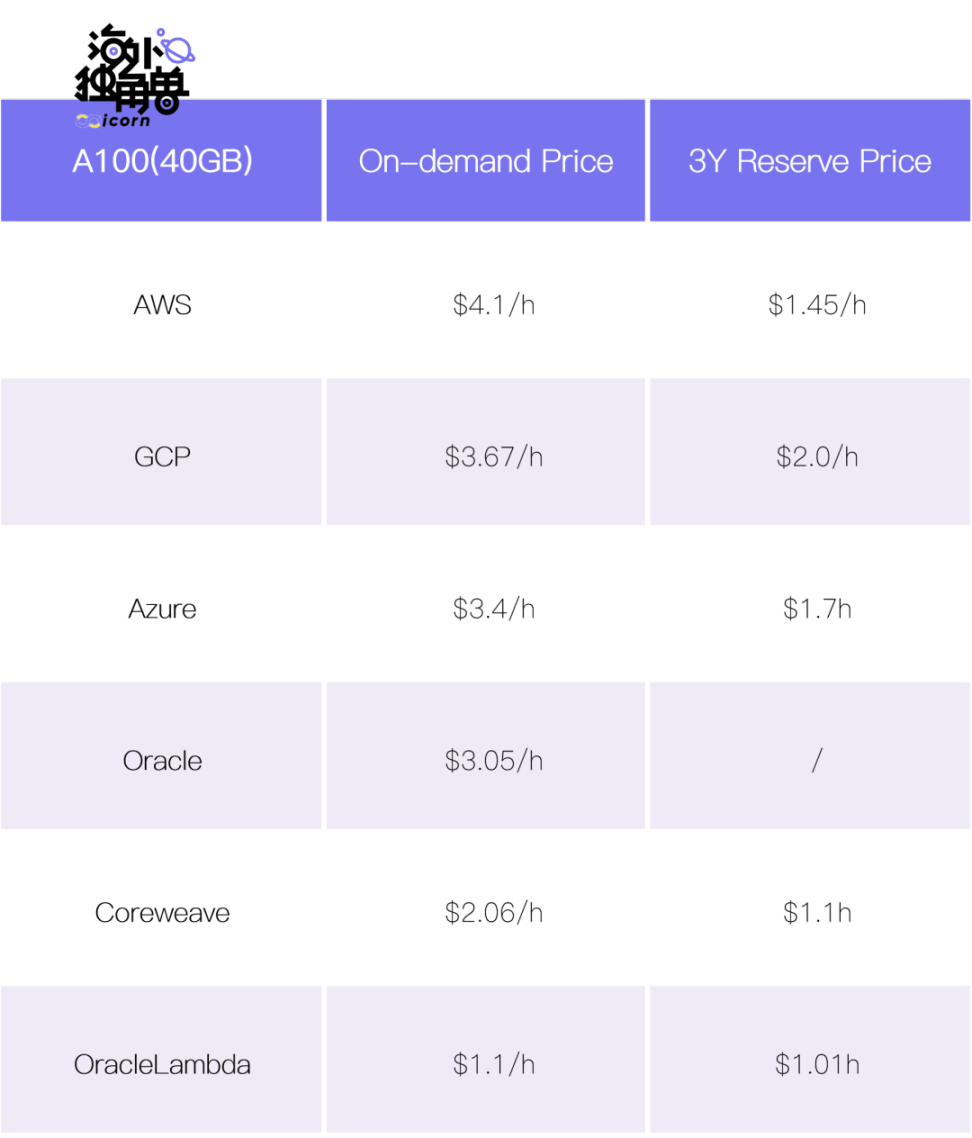Viewport: 972px width, 1138px height.
Task: Select the Coreweave row label
Action: point(162,913)
